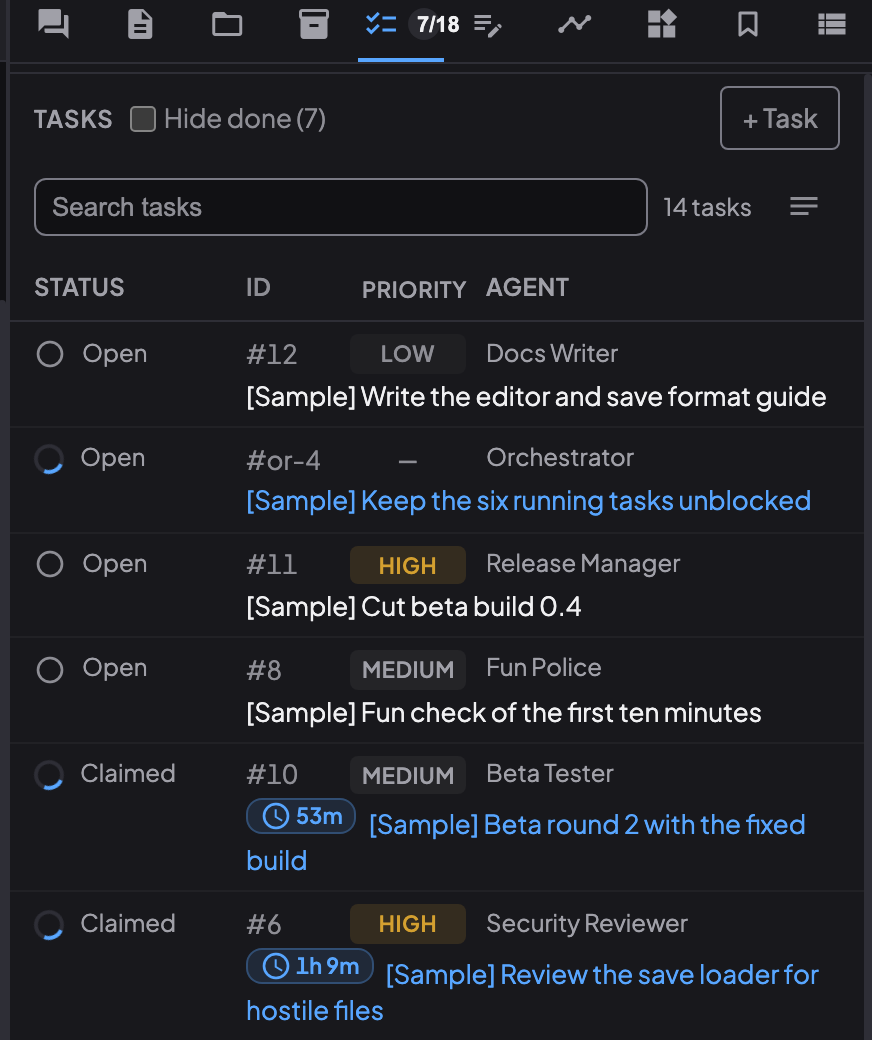Click task ID #11

tap(271, 565)
